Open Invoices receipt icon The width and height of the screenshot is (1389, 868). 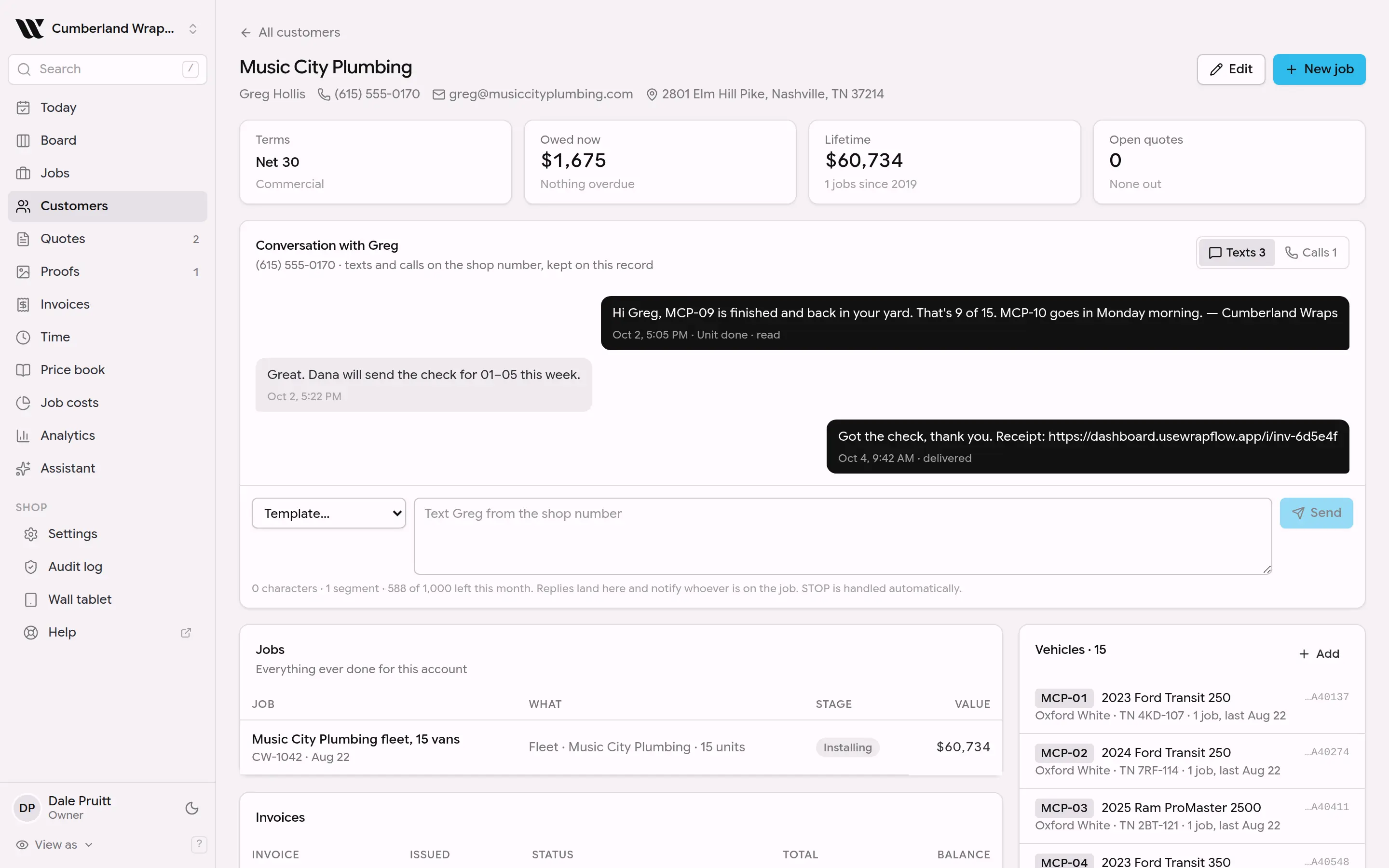[x=23, y=304]
